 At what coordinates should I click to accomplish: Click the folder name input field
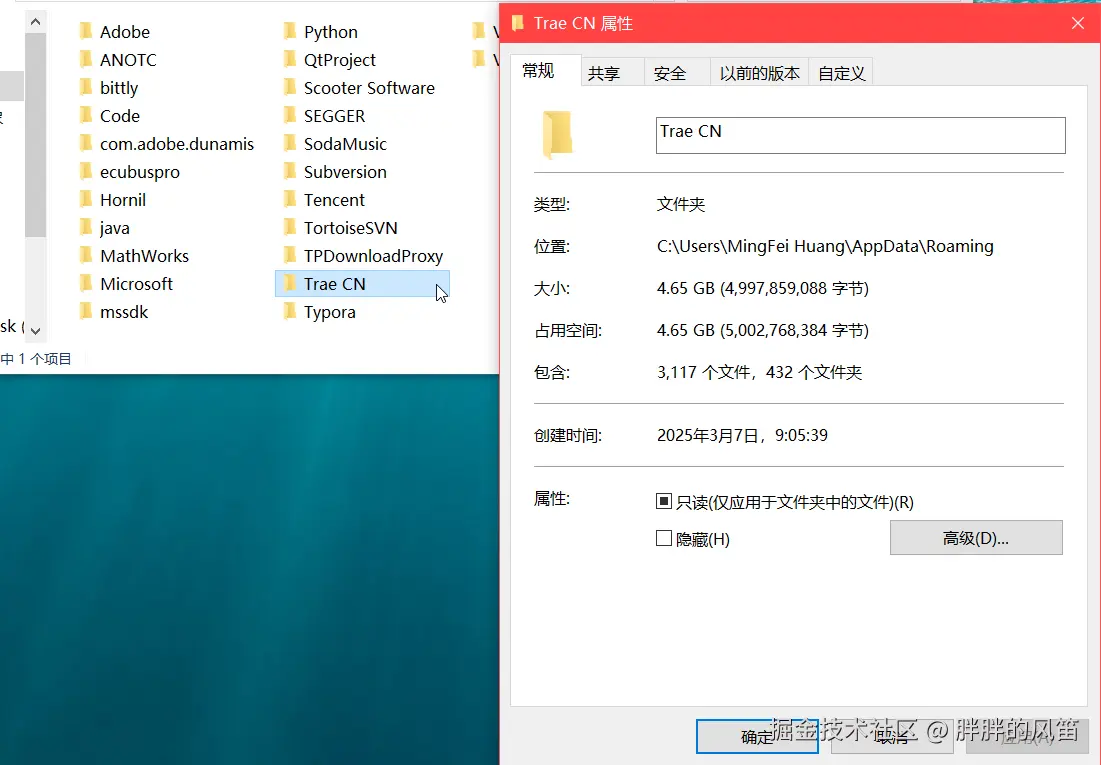[860, 134]
